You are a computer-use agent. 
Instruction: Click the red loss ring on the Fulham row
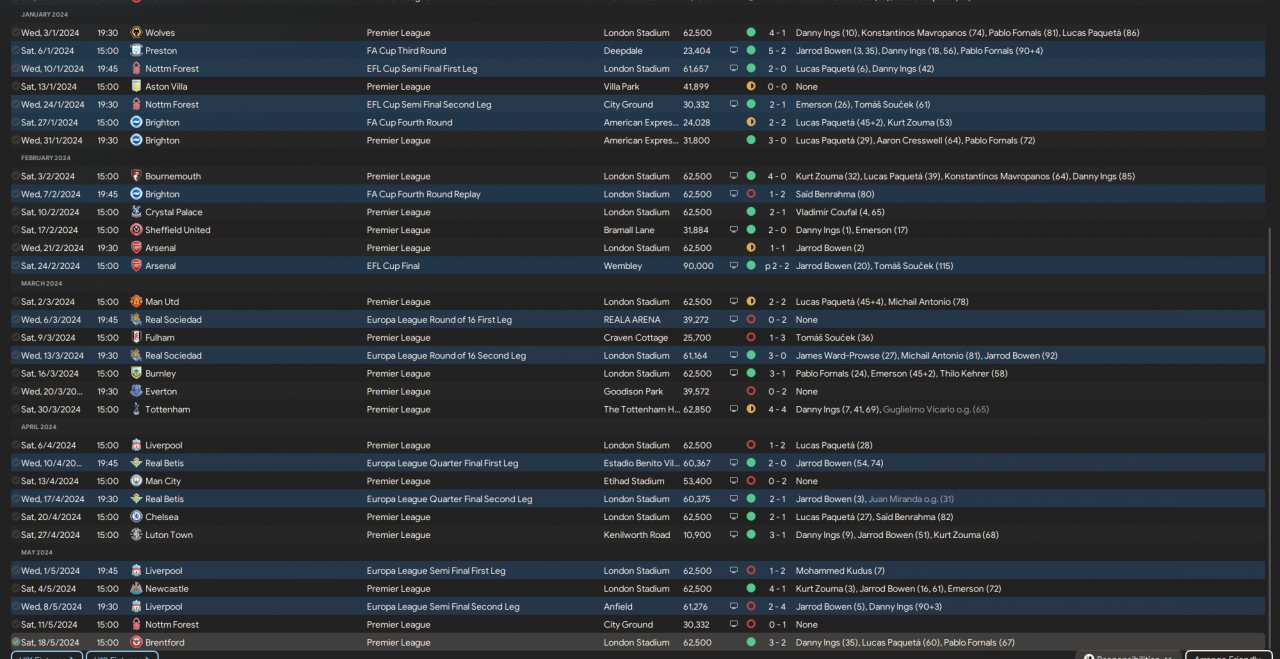751,338
